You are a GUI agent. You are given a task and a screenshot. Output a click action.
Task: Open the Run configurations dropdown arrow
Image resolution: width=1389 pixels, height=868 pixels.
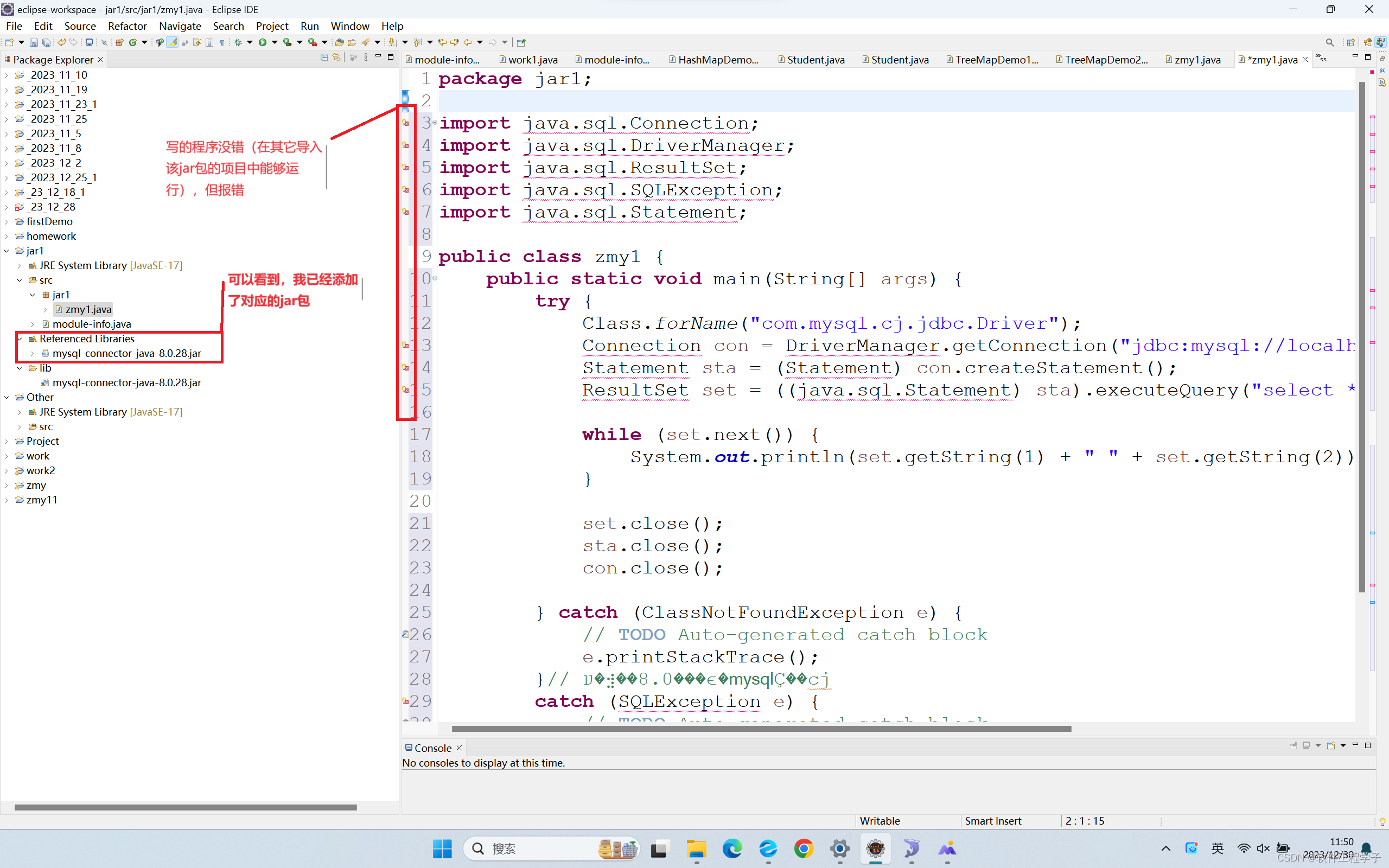point(276,42)
